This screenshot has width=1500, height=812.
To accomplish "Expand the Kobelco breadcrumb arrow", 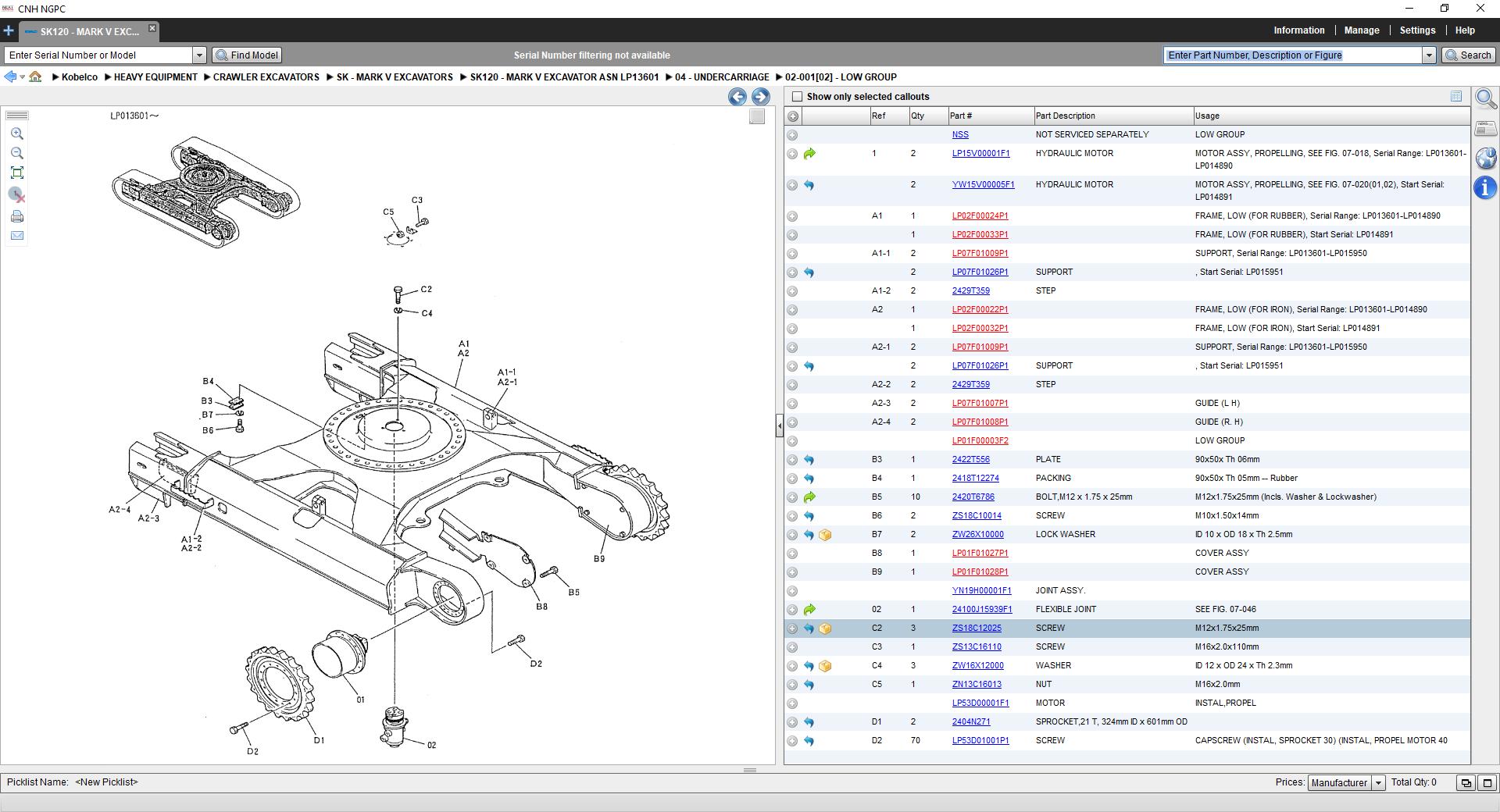I will tap(55, 77).
